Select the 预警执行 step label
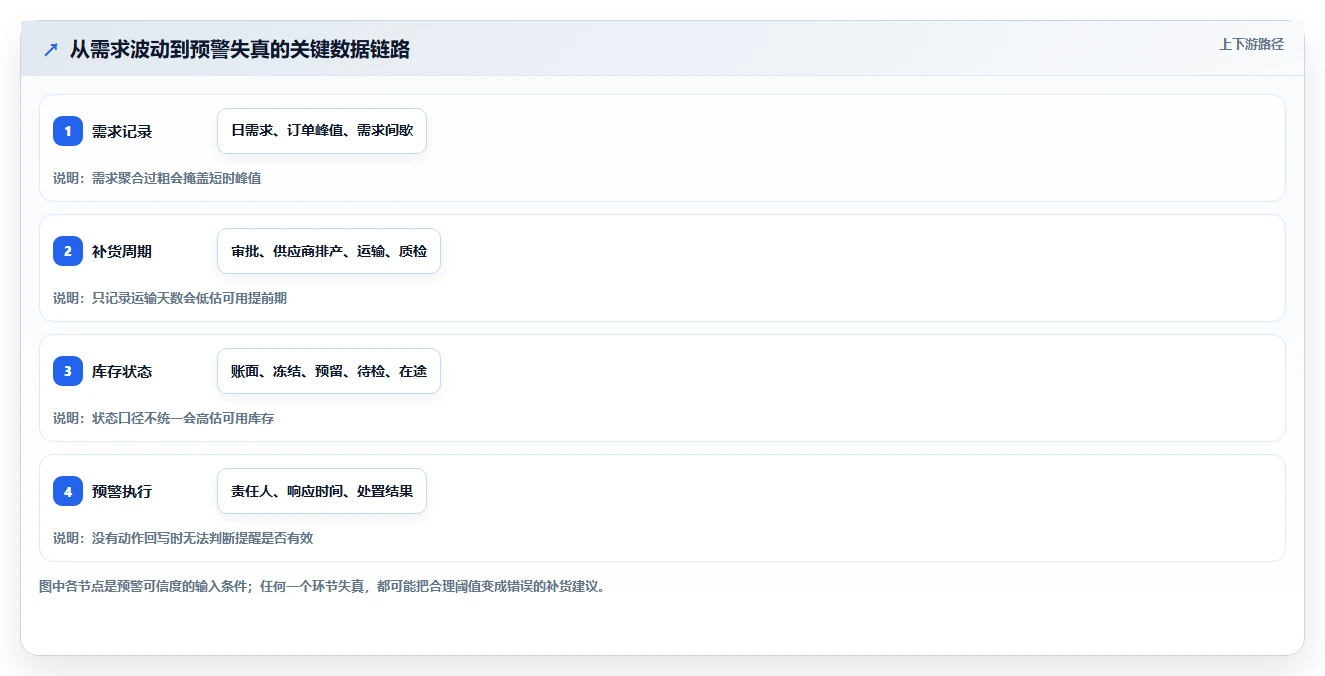The width and height of the screenshot is (1325, 676). pyautogui.click(x=122, y=491)
